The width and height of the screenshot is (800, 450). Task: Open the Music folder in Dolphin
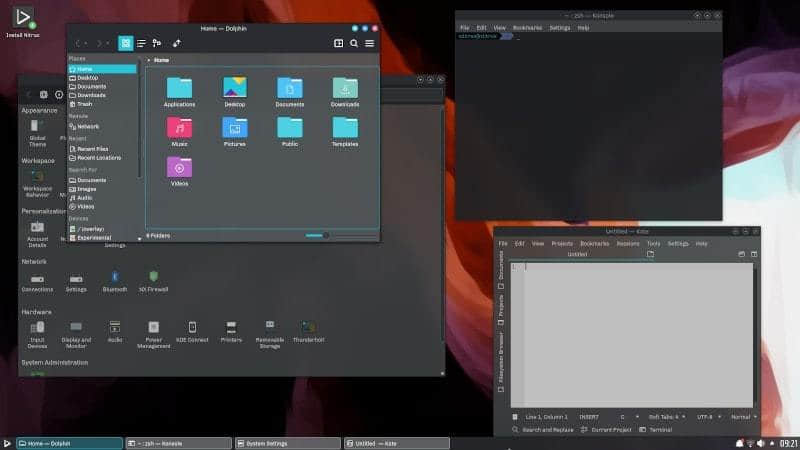180,130
